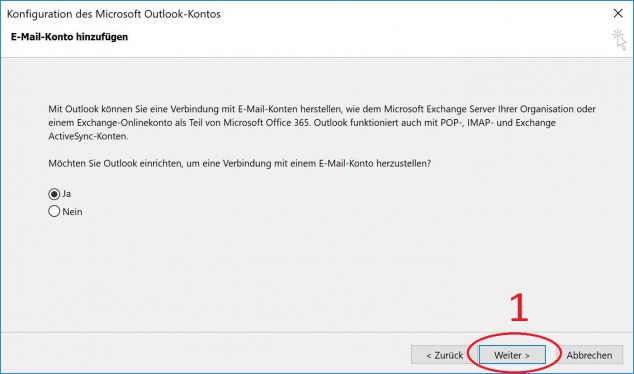
Task: Cancel setup via the Abbrechen button
Action: (x=589, y=355)
